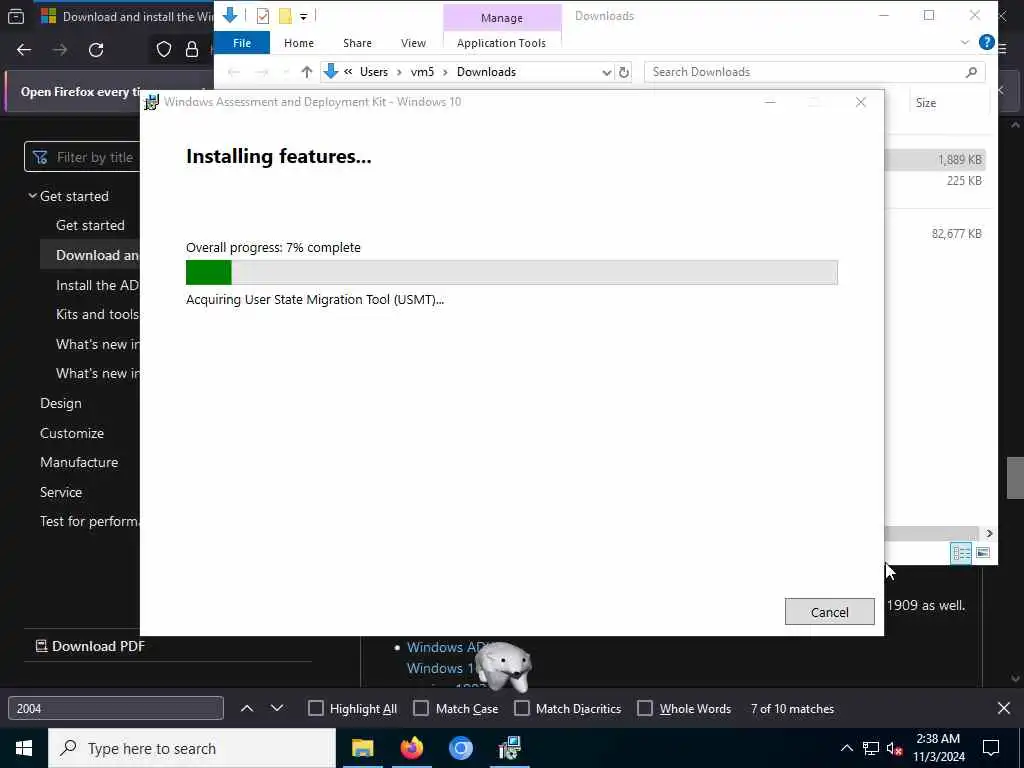This screenshot has height=768, width=1024.
Task: Reload the Firefox page
Action: tap(96, 50)
